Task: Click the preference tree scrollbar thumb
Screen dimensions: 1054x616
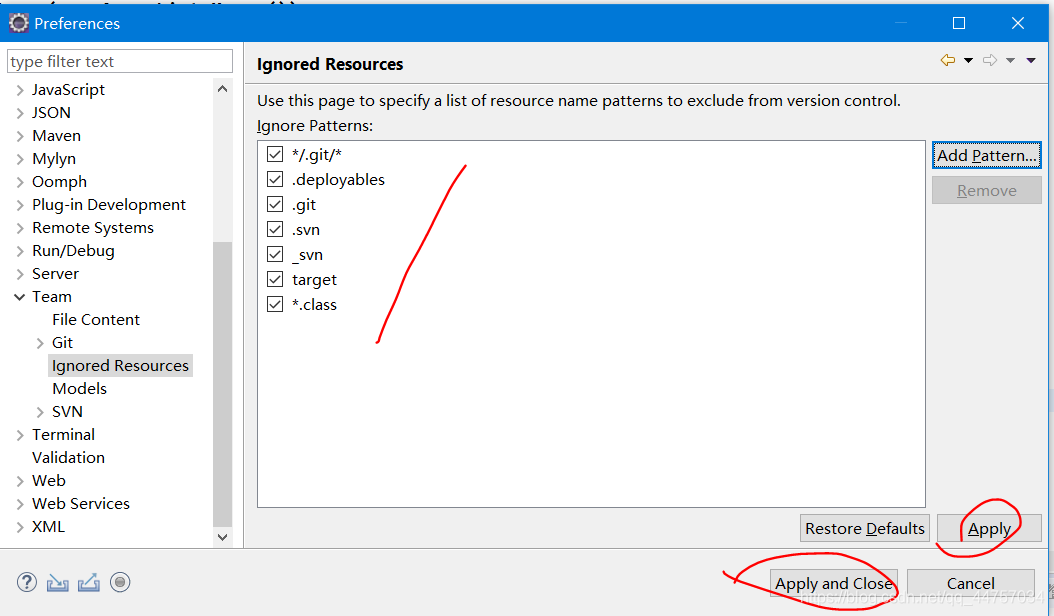Action: click(x=222, y=384)
